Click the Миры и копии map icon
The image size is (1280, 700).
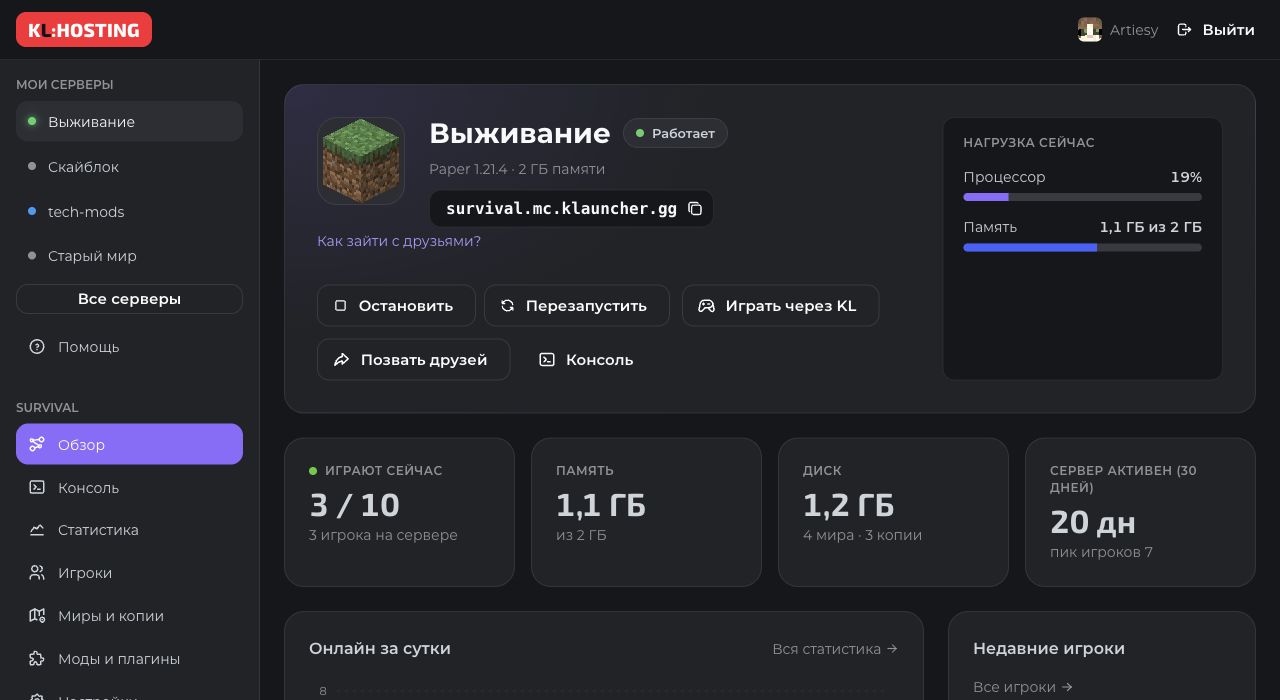click(37, 616)
